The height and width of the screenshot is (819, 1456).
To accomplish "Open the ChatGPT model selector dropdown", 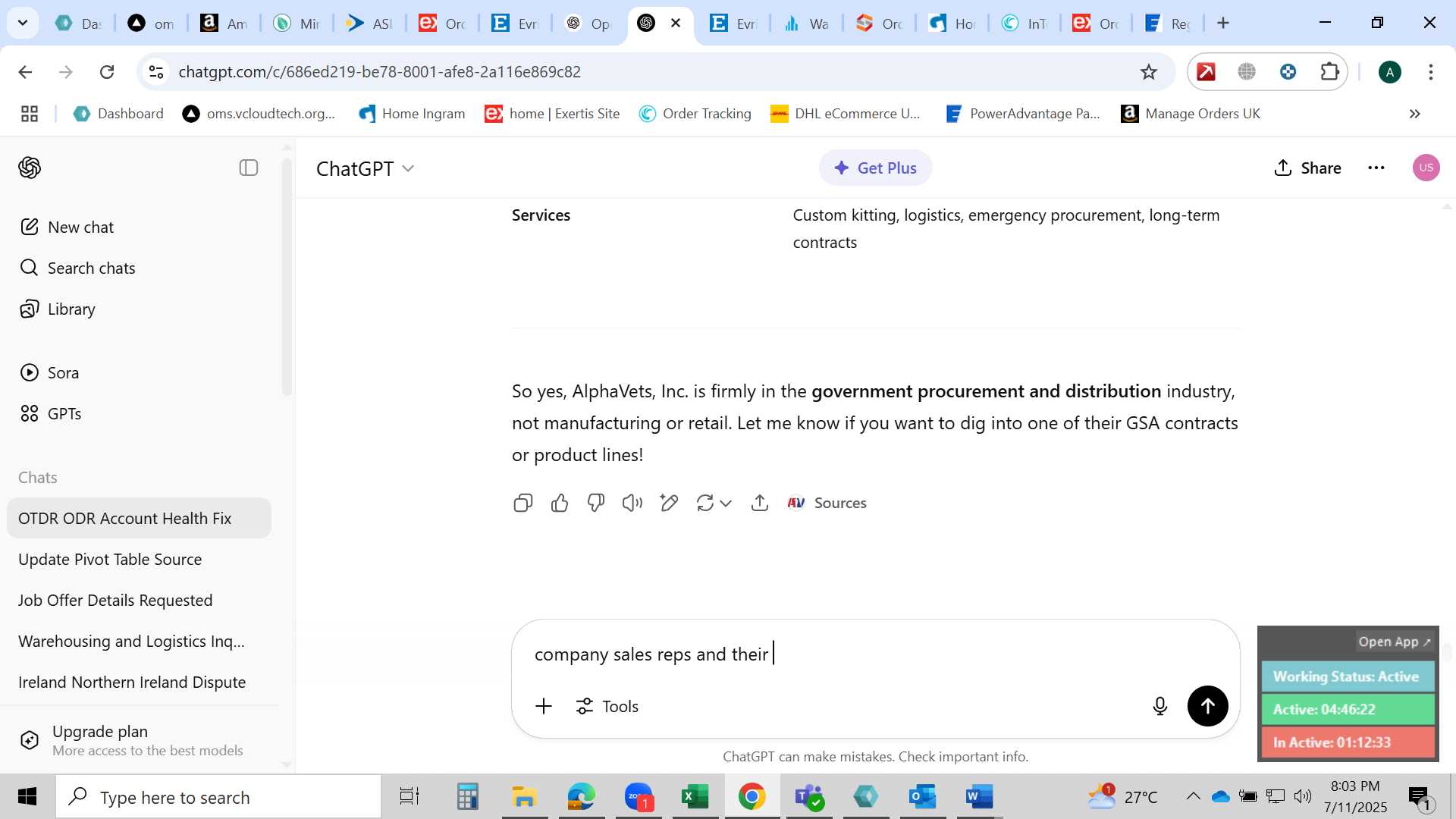I will [x=366, y=168].
